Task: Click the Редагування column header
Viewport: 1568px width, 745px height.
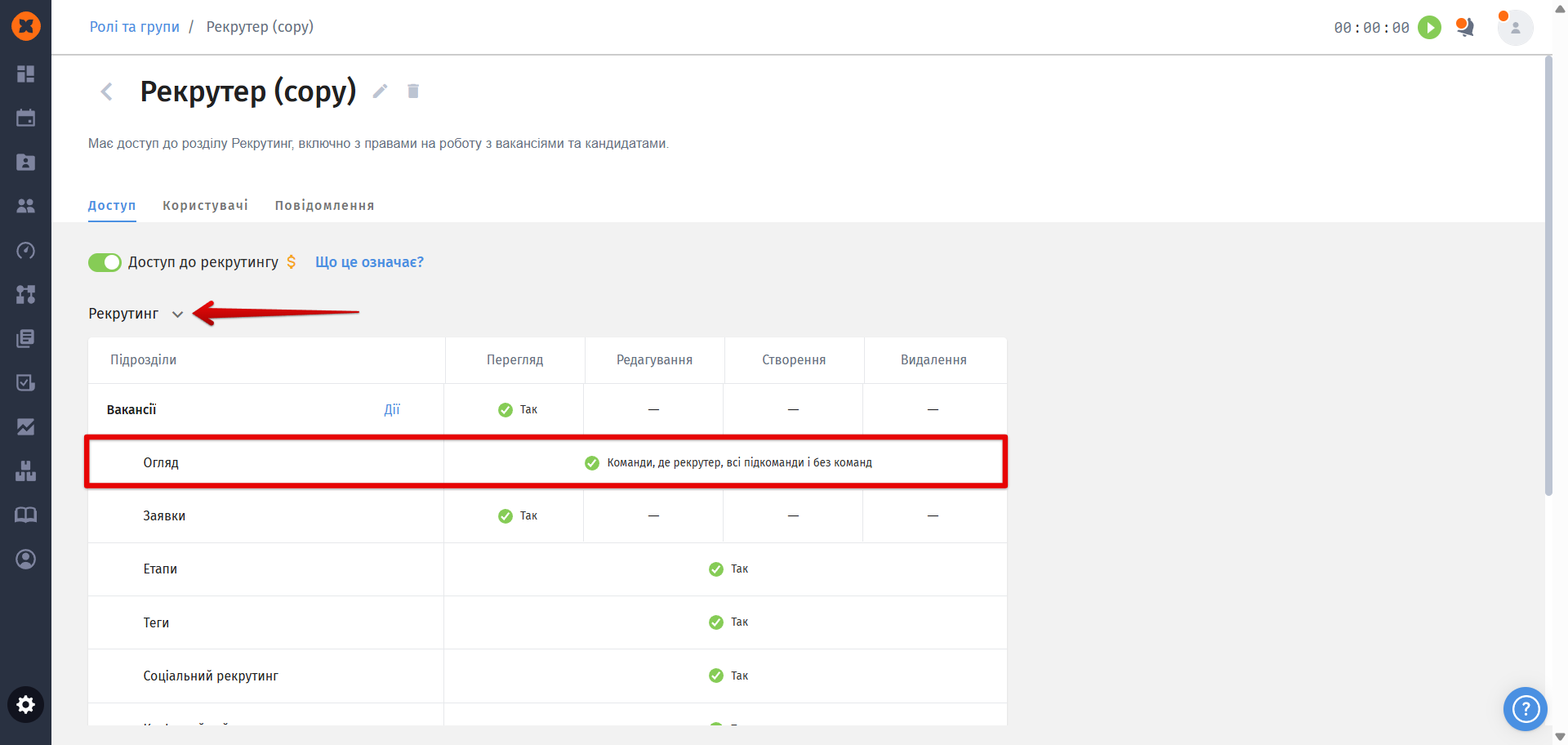Action: point(654,360)
